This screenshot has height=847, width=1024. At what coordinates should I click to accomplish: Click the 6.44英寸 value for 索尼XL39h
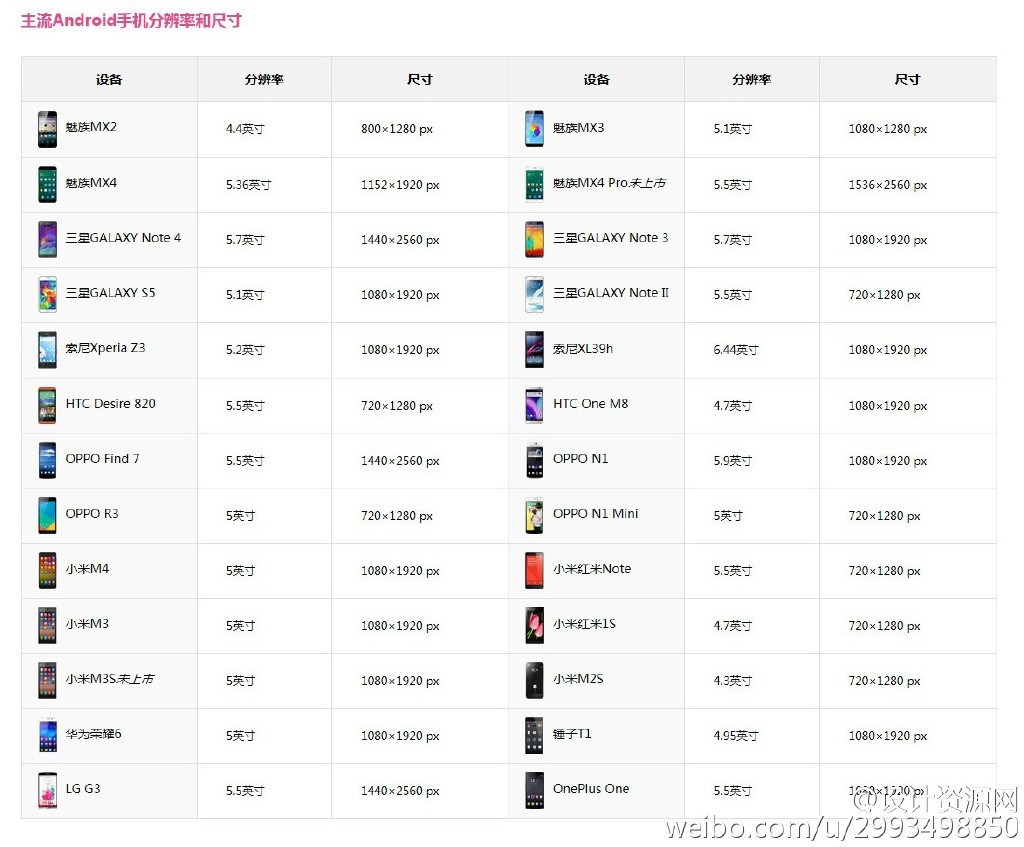pyautogui.click(x=735, y=350)
